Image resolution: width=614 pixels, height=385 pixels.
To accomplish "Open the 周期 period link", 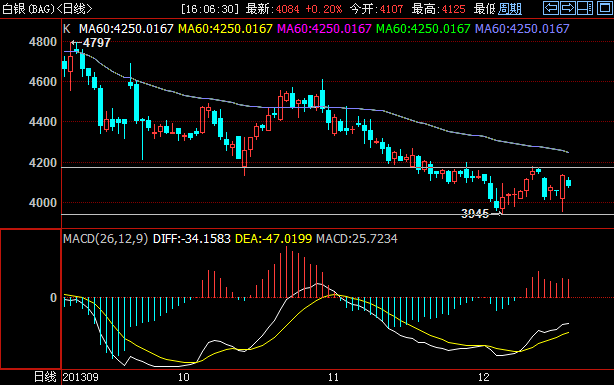I will (510, 9).
